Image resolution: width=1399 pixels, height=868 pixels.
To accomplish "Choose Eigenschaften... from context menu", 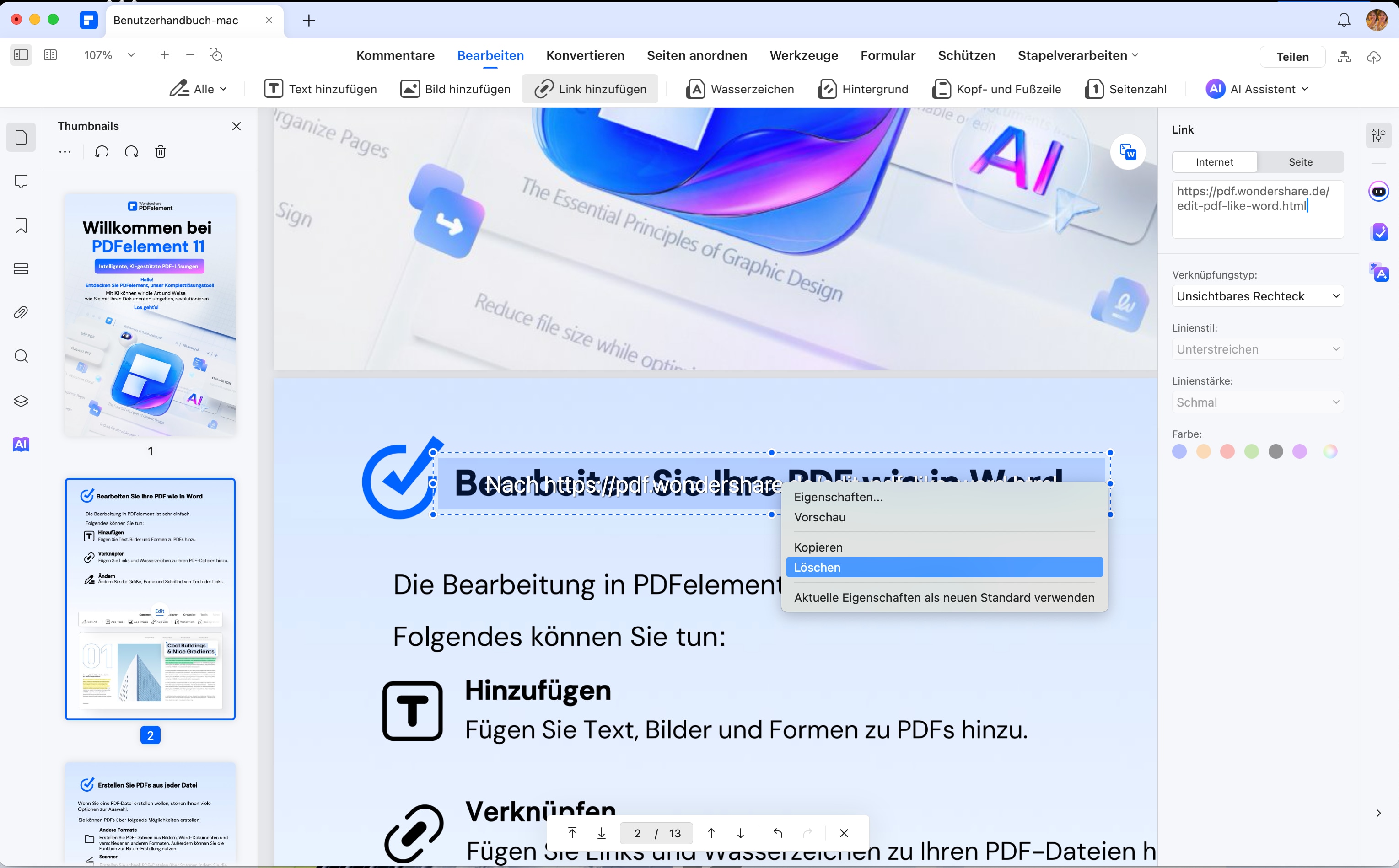I will [x=944, y=497].
